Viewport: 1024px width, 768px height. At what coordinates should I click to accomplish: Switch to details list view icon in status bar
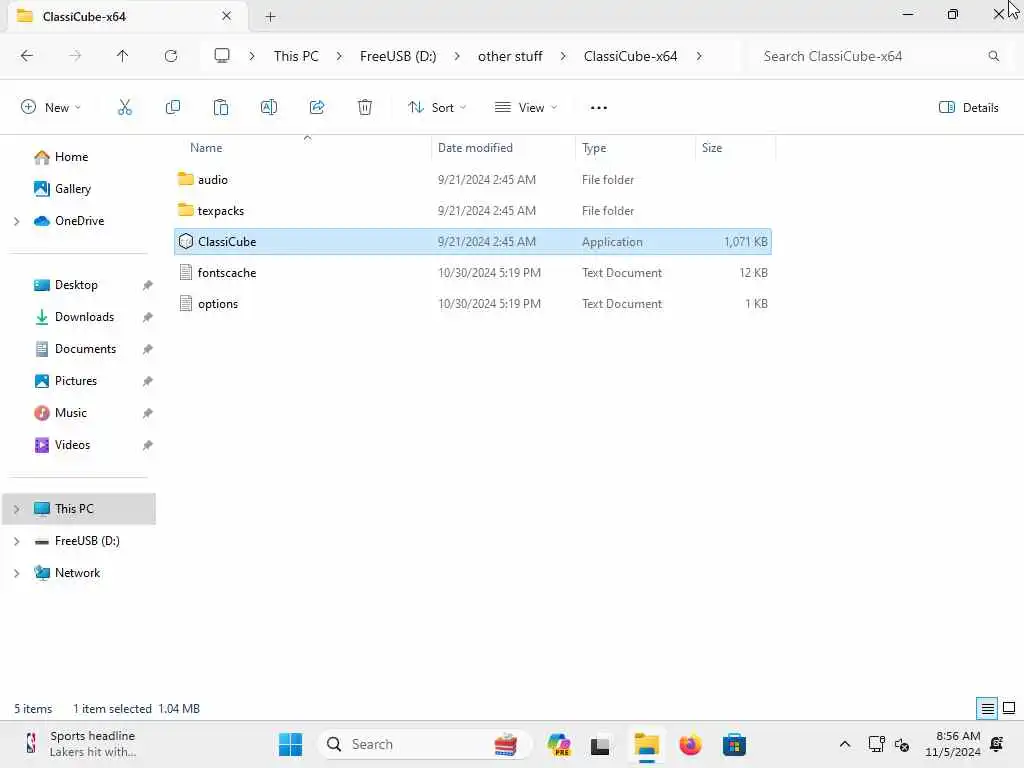tap(987, 708)
